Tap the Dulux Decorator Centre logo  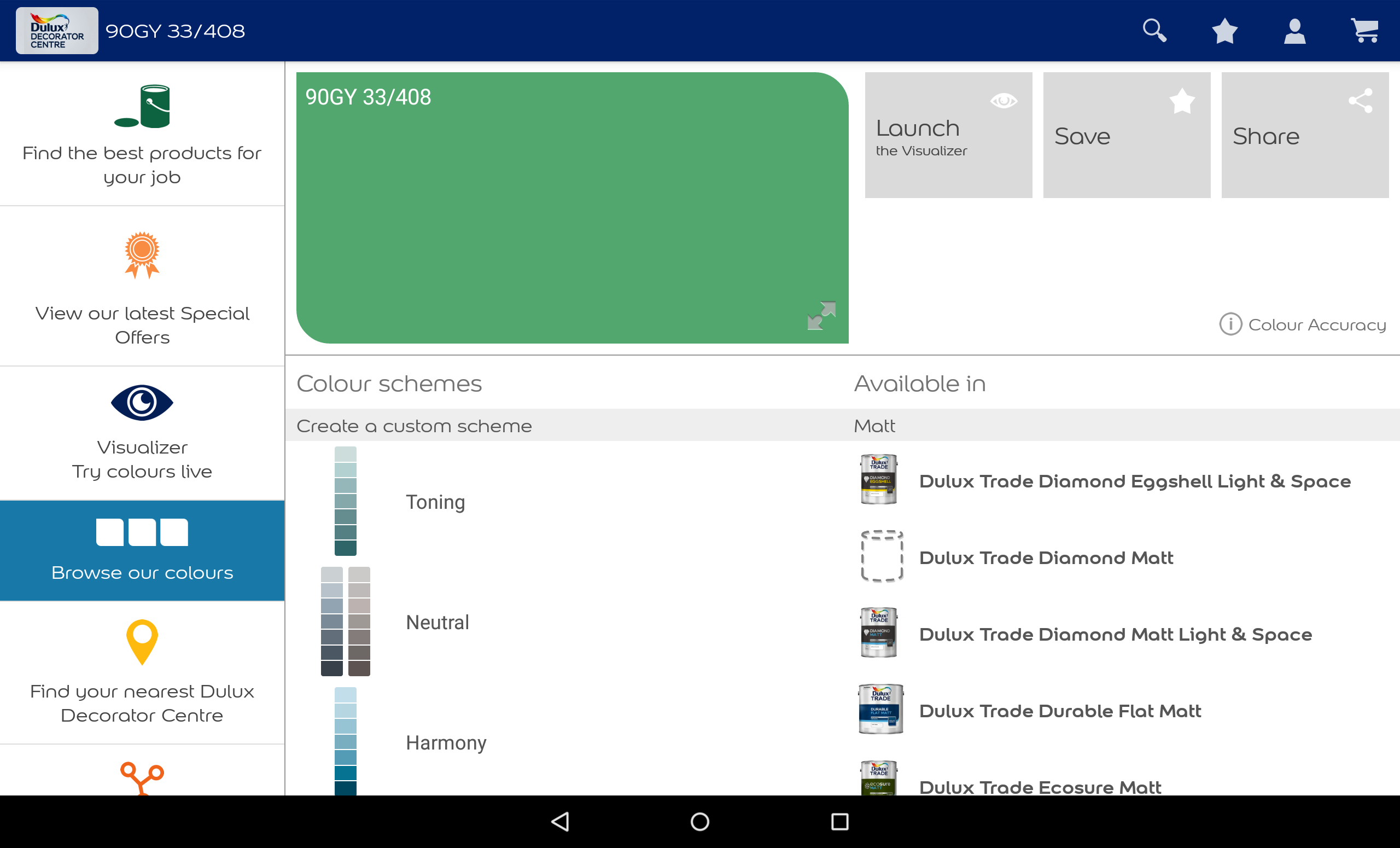coord(57,31)
